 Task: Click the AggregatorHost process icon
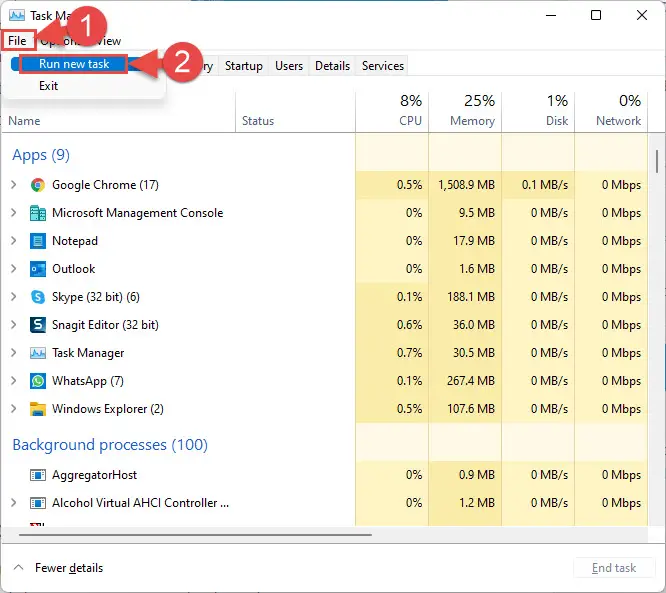38,475
